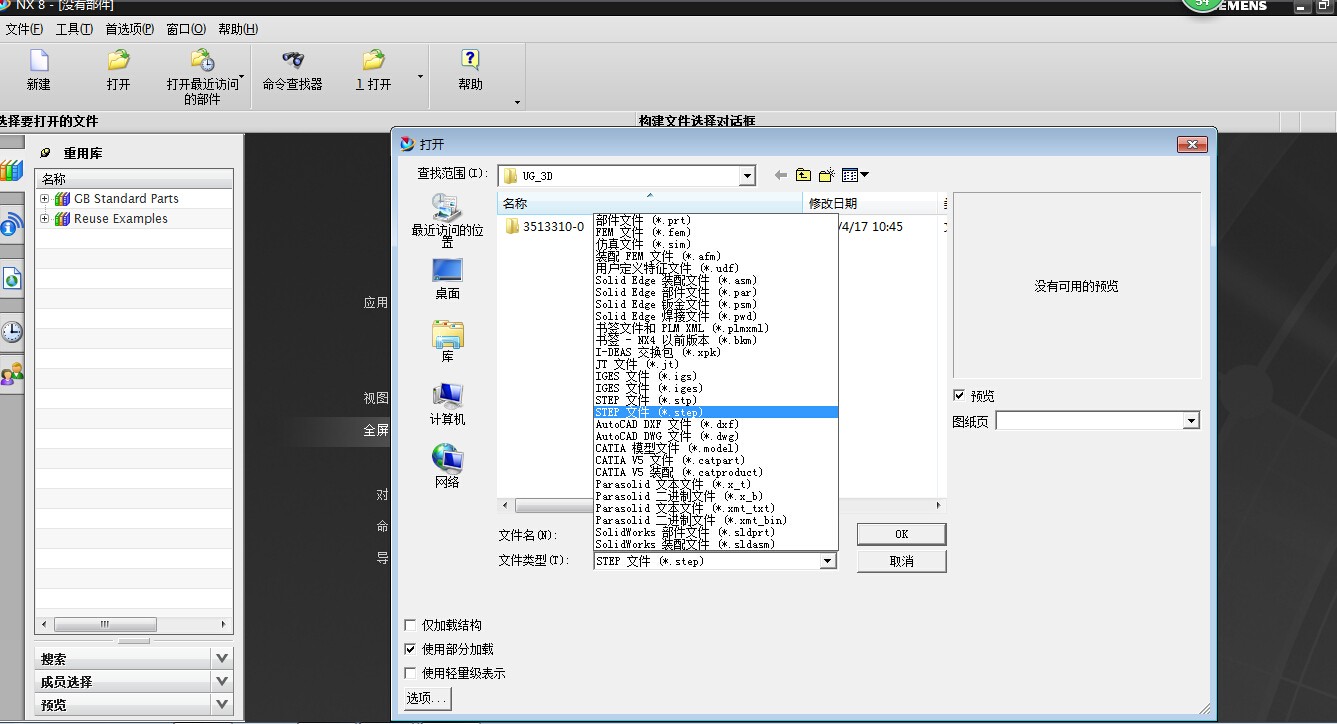
Task: Choose IGES 文件 (*.igs) file type
Action: (715, 376)
